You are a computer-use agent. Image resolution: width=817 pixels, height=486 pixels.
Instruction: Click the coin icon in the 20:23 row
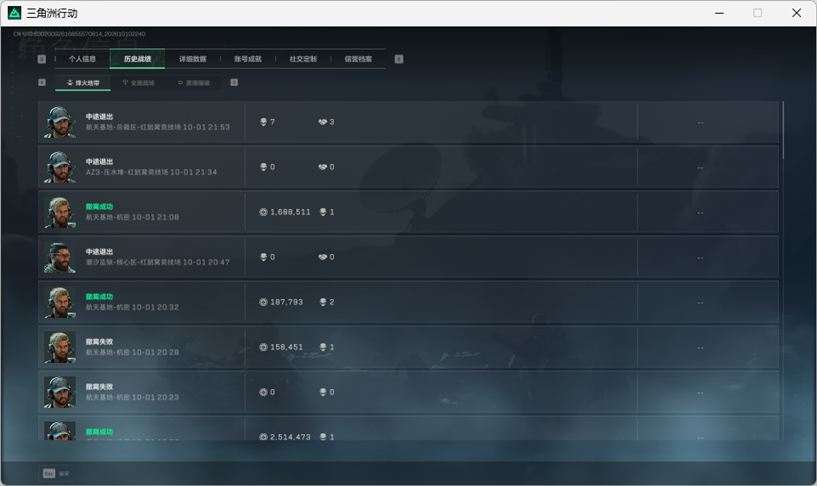click(x=263, y=392)
